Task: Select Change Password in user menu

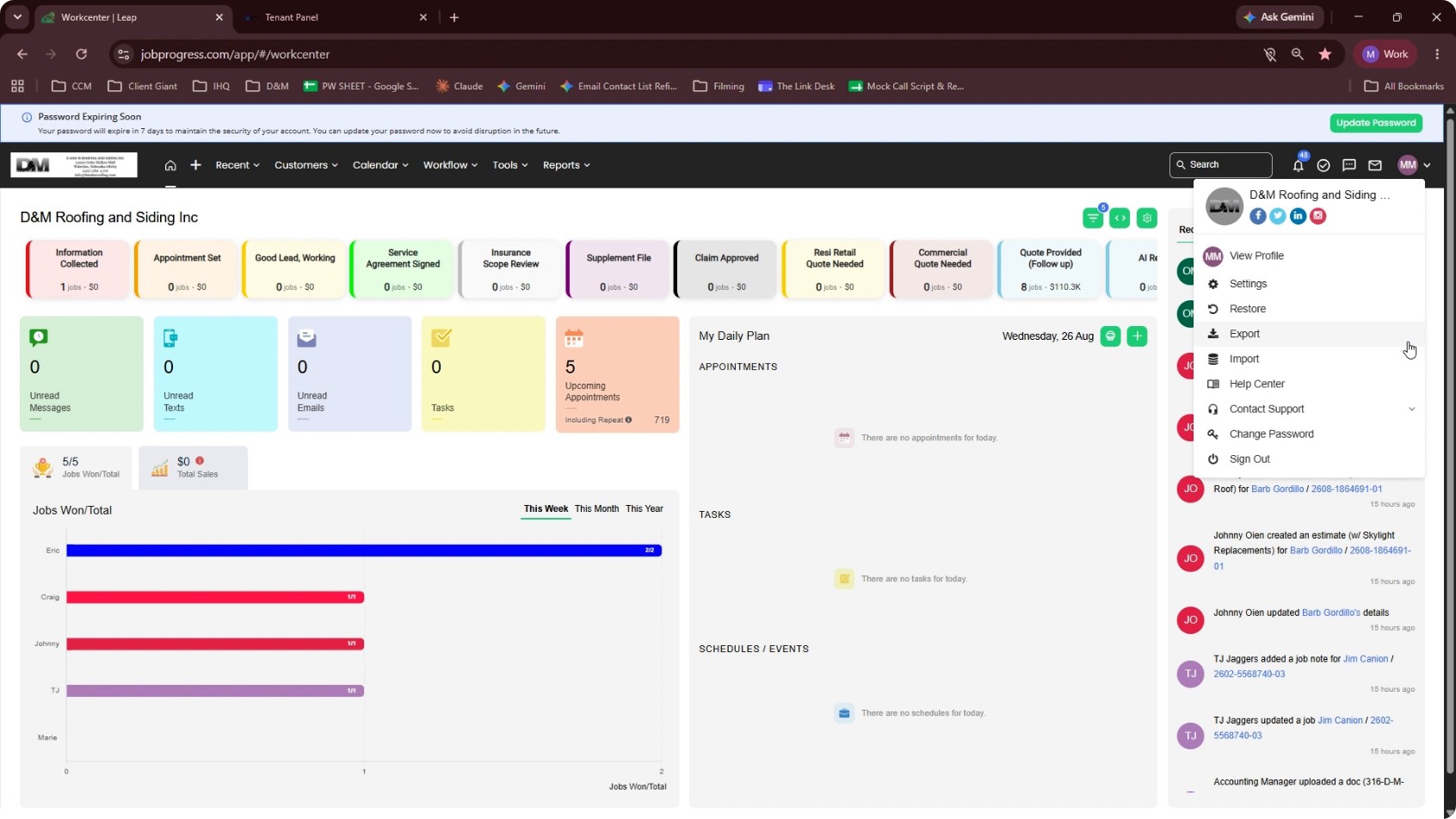Action: [1310, 434]
